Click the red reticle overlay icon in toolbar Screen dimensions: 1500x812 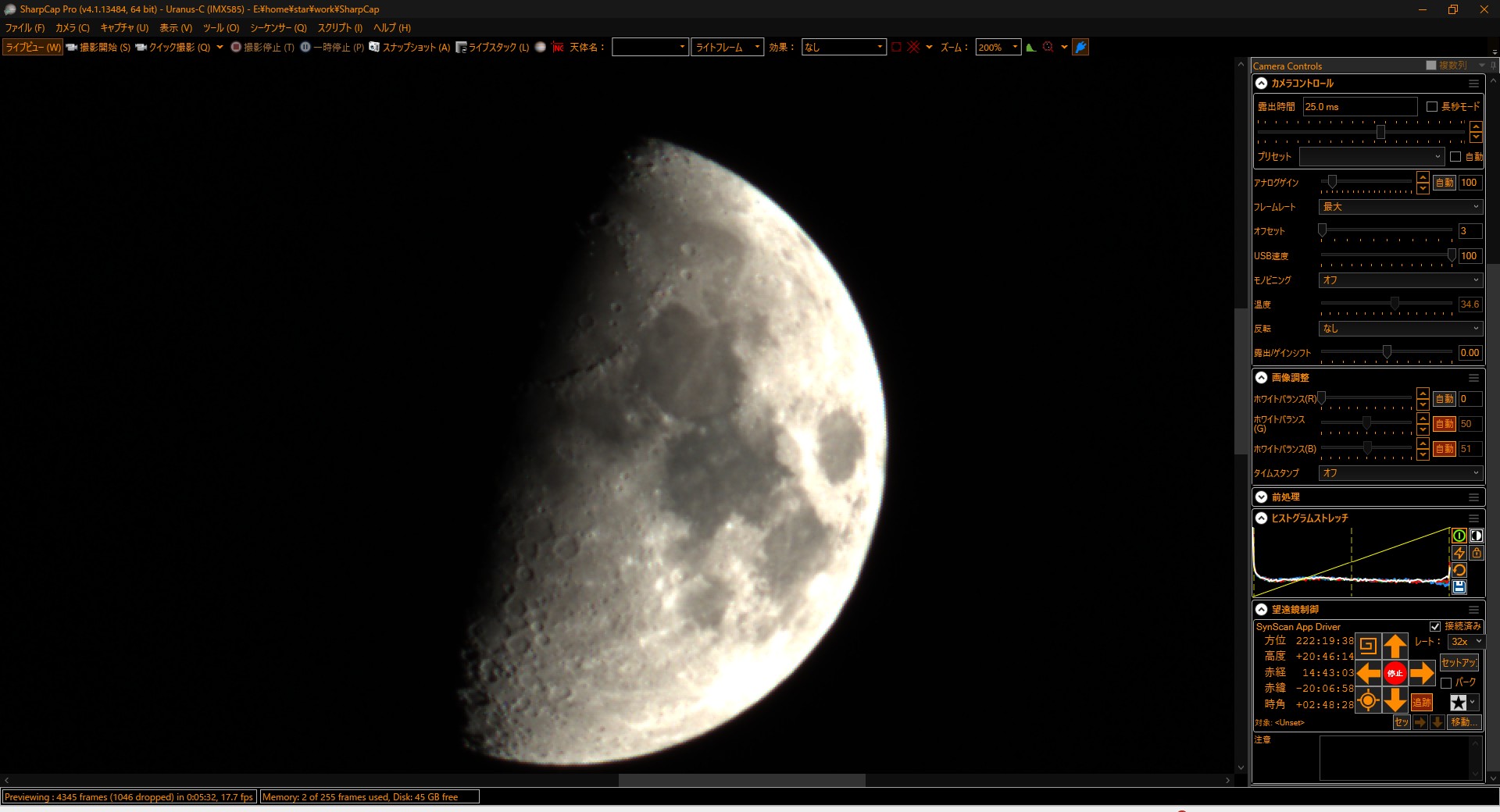(913, 48)
